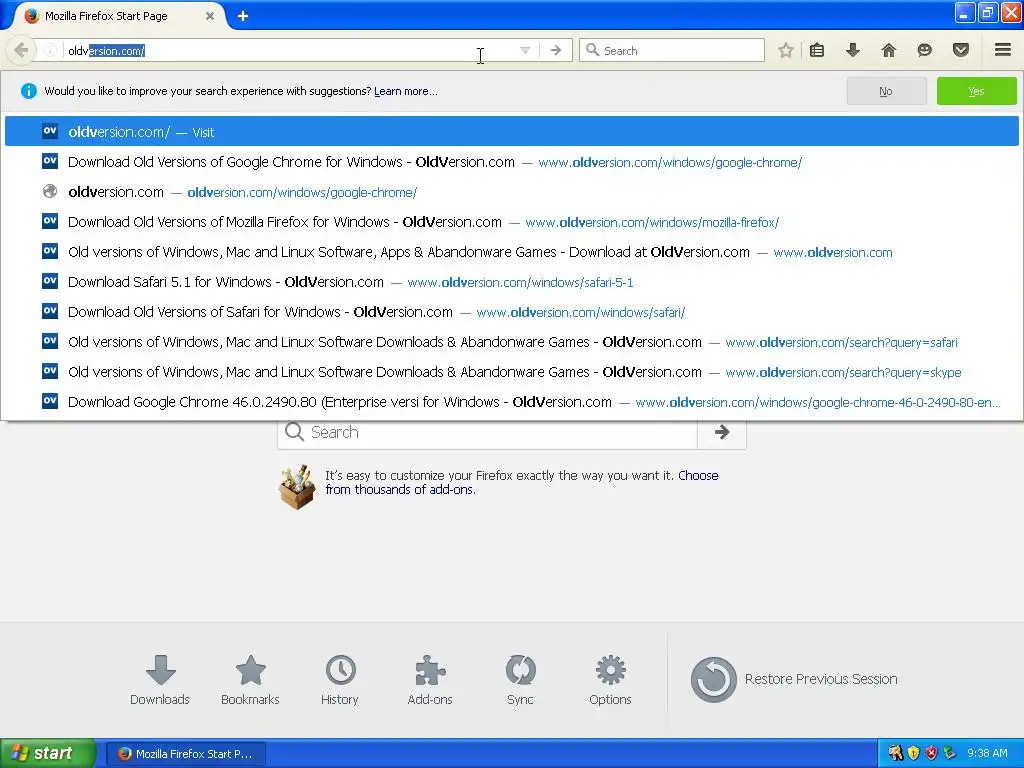
Task: Click the Back arrow button
Action: [x=21, y=50]
